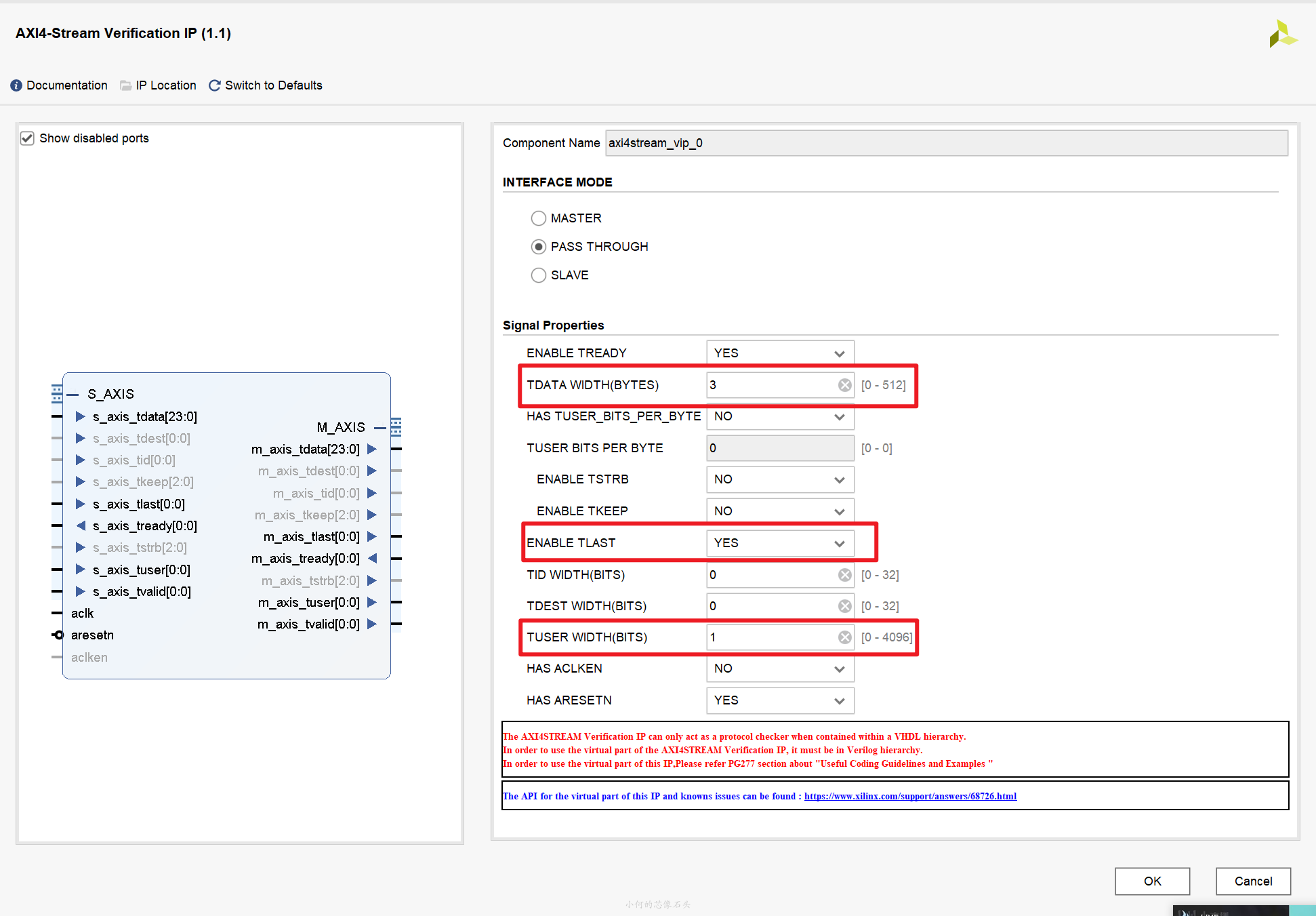Clear TDEST WIDTH using the clear icon
Screen dimensions: 1316x916
click(x=844, y=605)
